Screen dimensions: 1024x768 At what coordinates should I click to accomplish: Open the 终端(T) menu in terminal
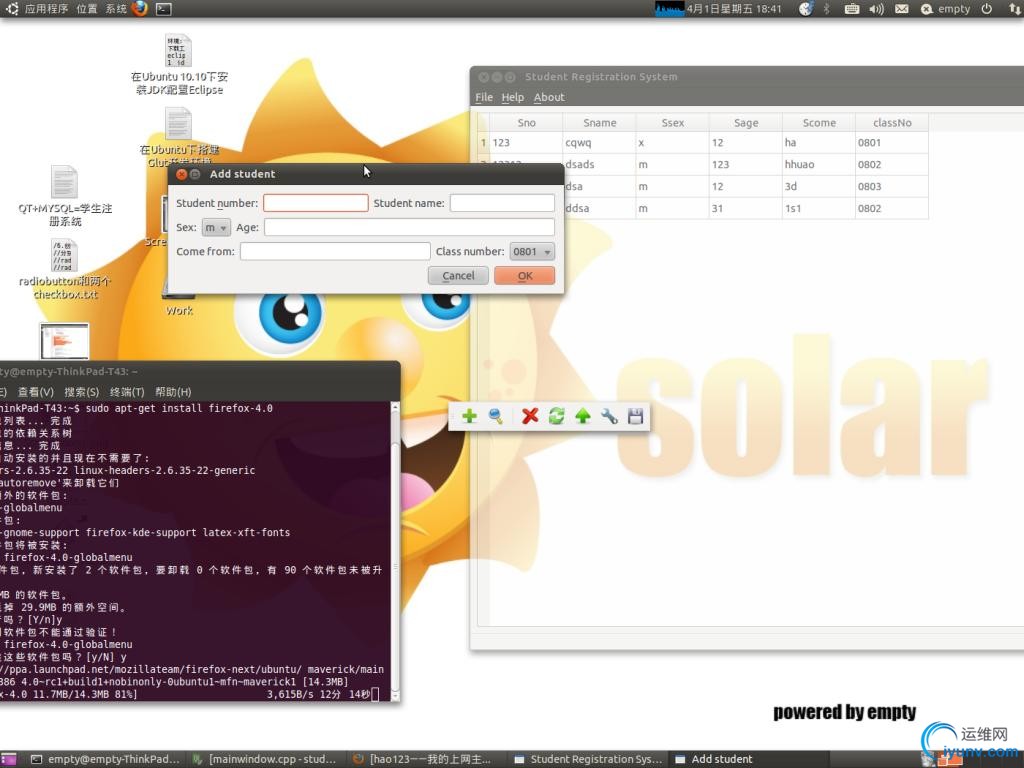click(127, 392)
